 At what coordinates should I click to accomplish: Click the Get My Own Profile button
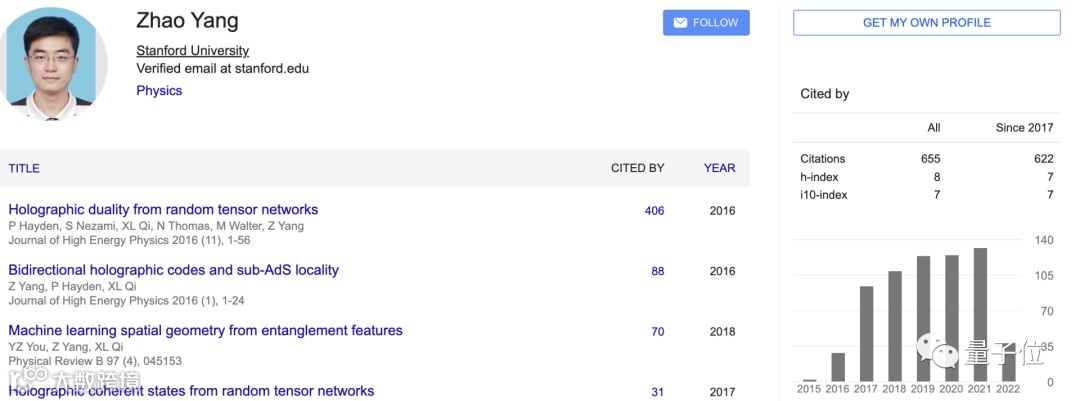[926, 23]
